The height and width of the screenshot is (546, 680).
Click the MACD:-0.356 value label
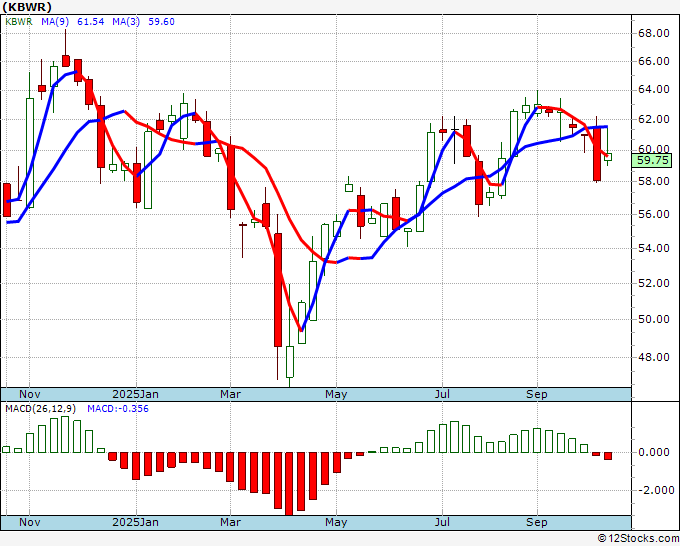tap(118, 409)
